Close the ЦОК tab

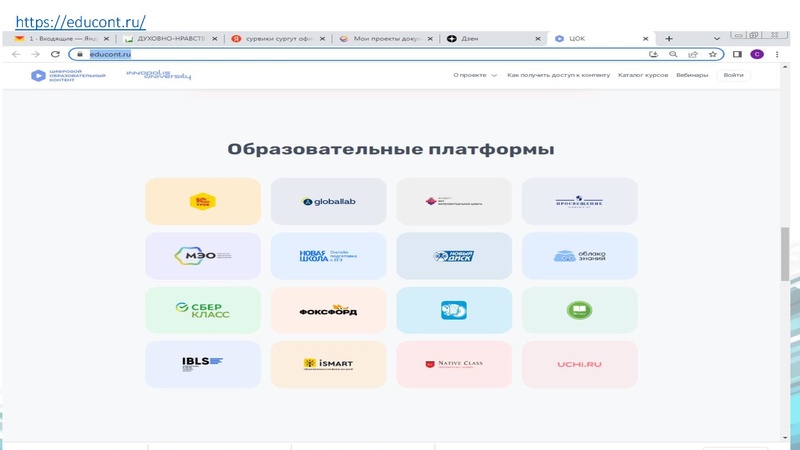pyautogui.click(x=645, y=39)
